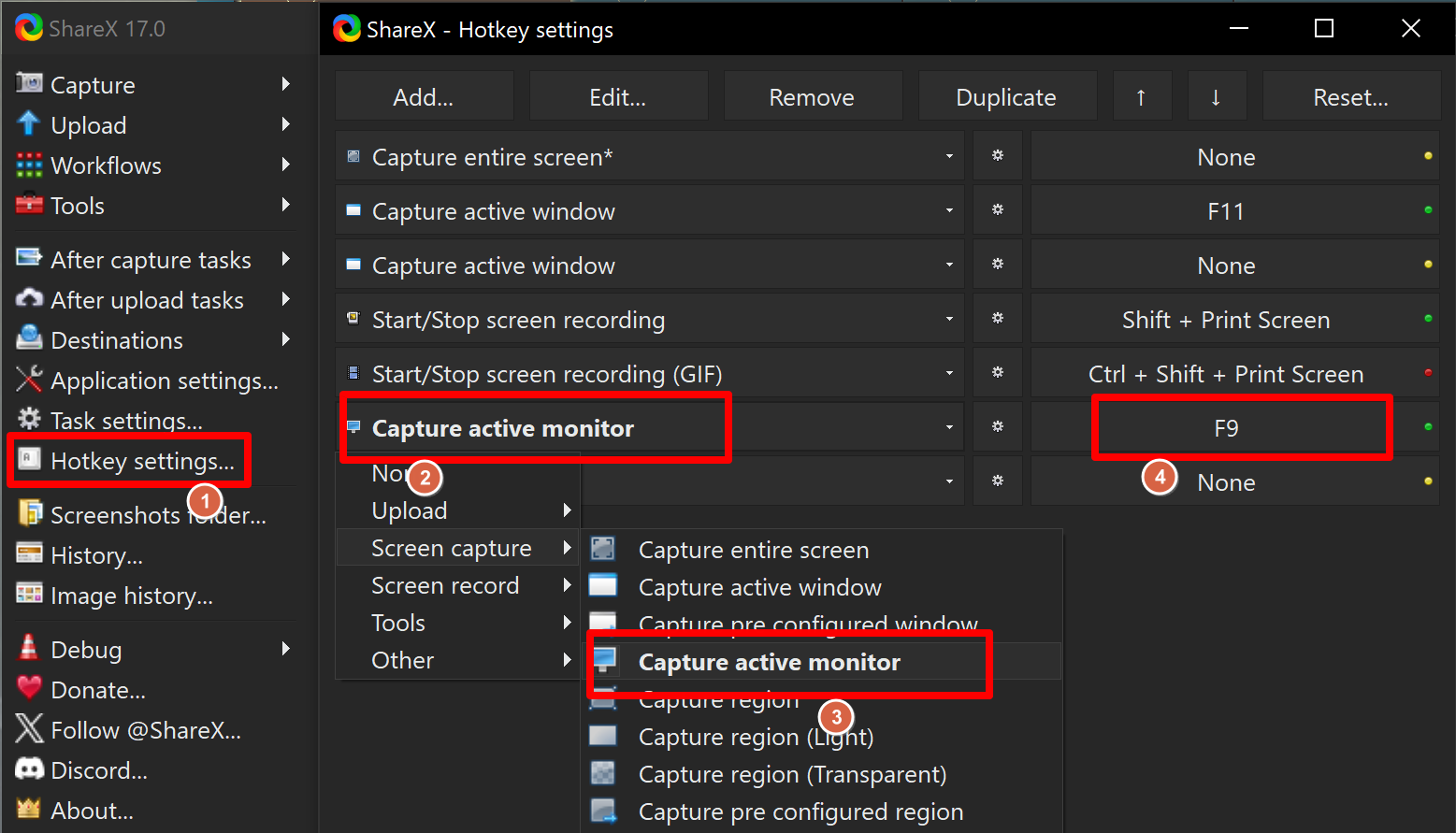
Task: Click the F9 hotkey button
Action: coord(1235,427)
